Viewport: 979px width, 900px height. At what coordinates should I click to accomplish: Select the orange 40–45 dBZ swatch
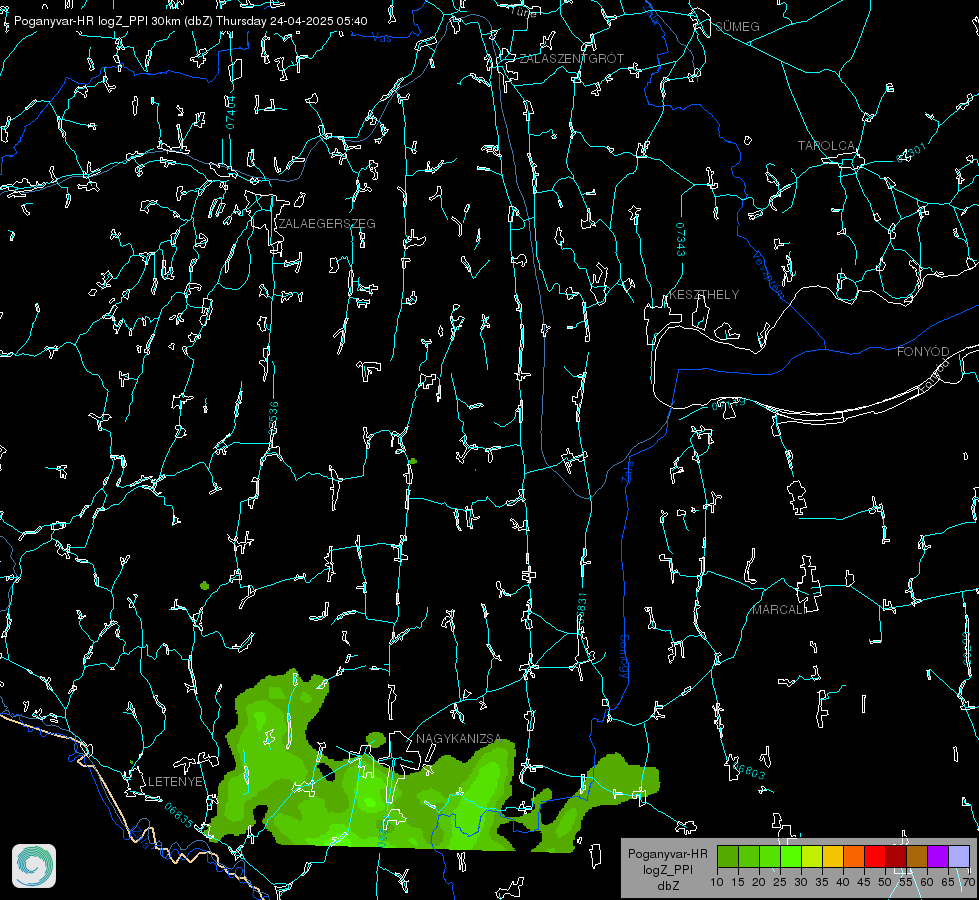[x=854, y=856]
